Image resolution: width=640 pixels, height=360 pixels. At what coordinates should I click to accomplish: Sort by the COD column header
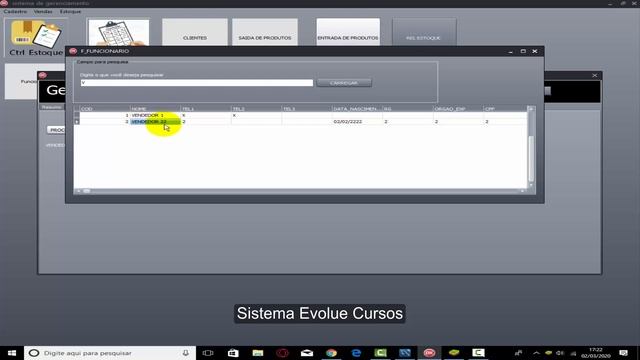pos(105,109)
